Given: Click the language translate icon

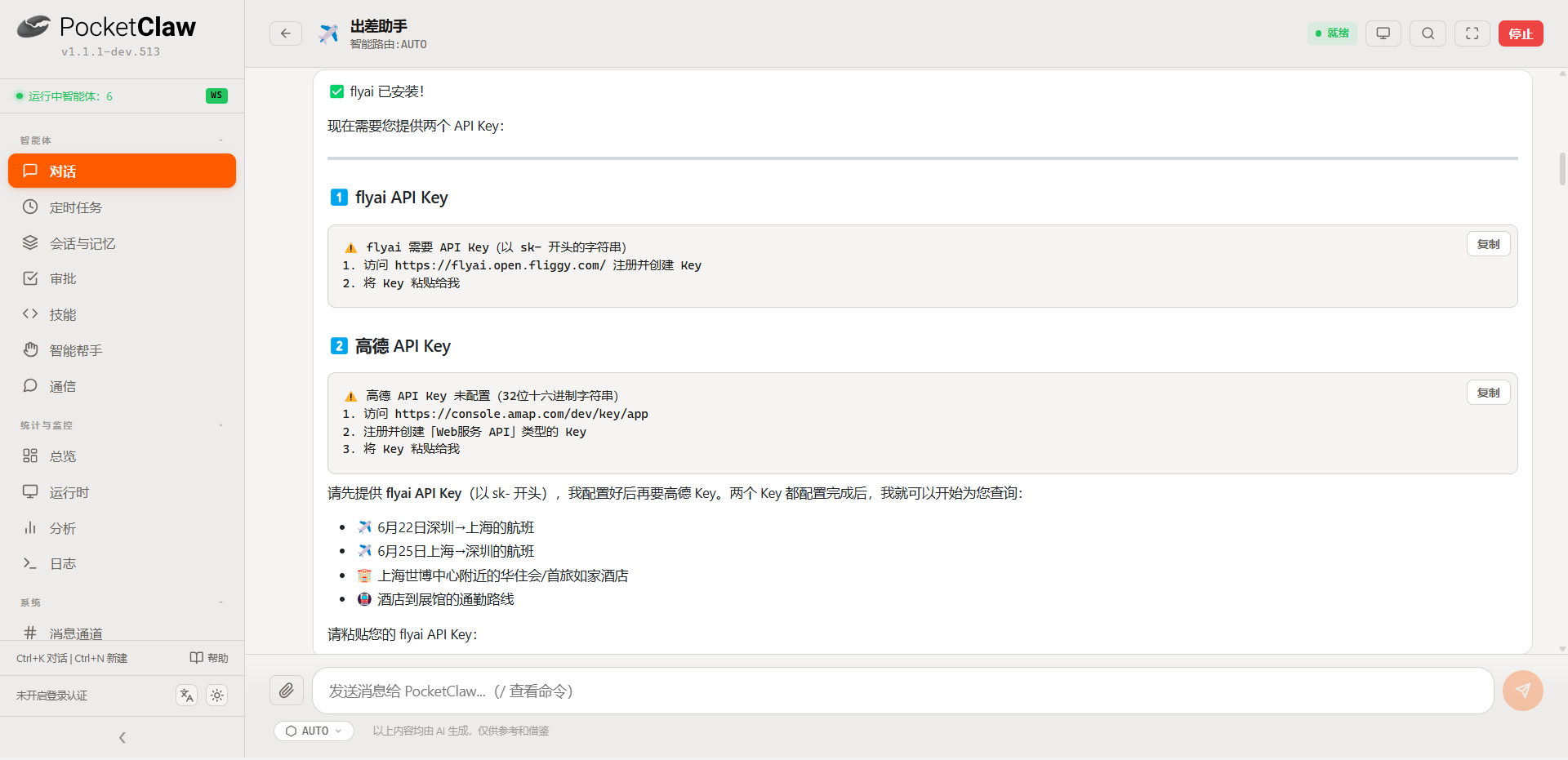Looking at the screenshot, I should [x=187, y=696].
